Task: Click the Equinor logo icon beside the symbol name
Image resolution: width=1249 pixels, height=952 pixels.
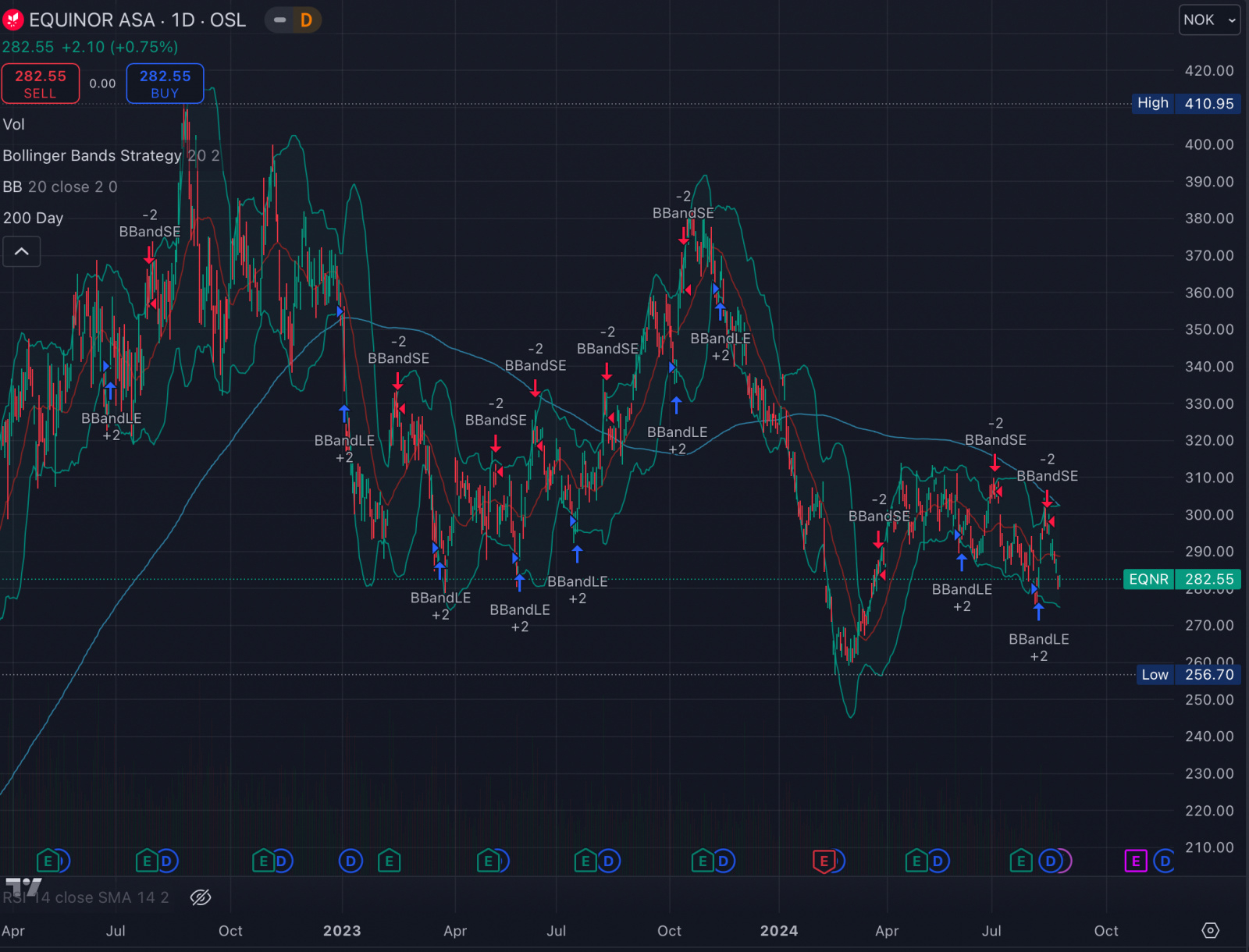Action: 13,20
